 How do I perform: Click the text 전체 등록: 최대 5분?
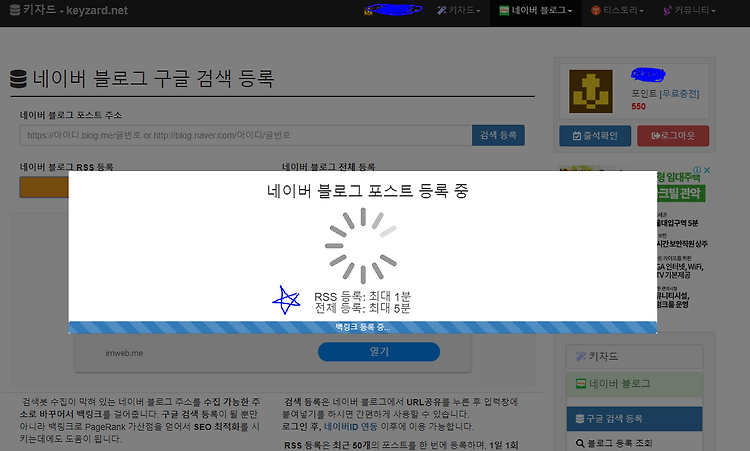tap(363, 308)
